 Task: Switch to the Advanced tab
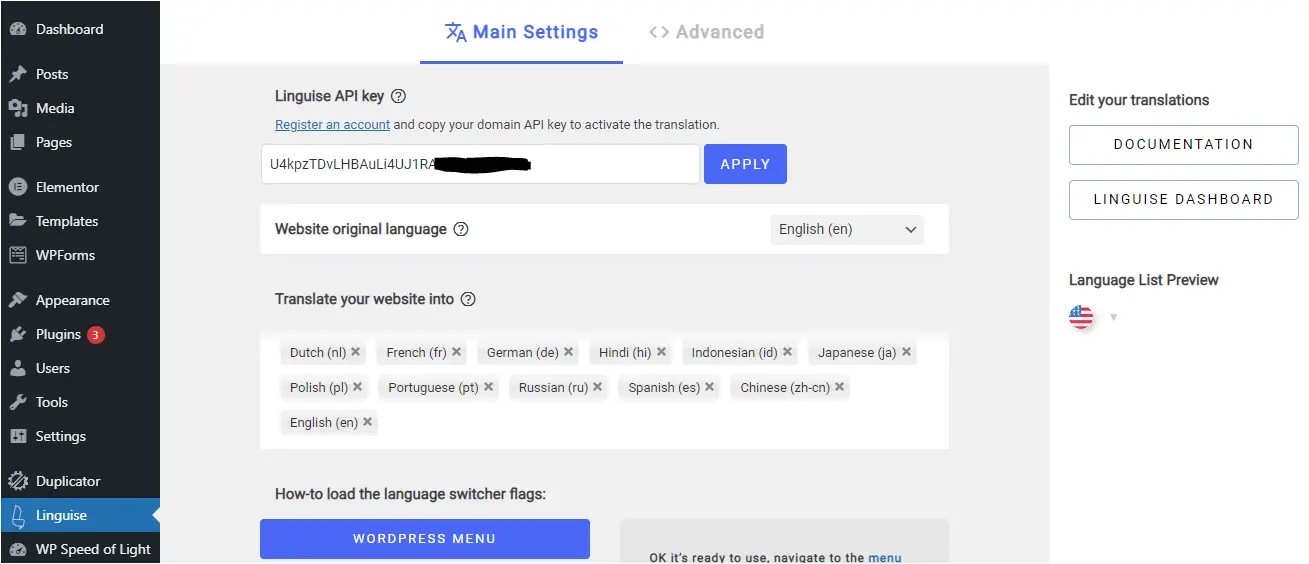point(706,32)
